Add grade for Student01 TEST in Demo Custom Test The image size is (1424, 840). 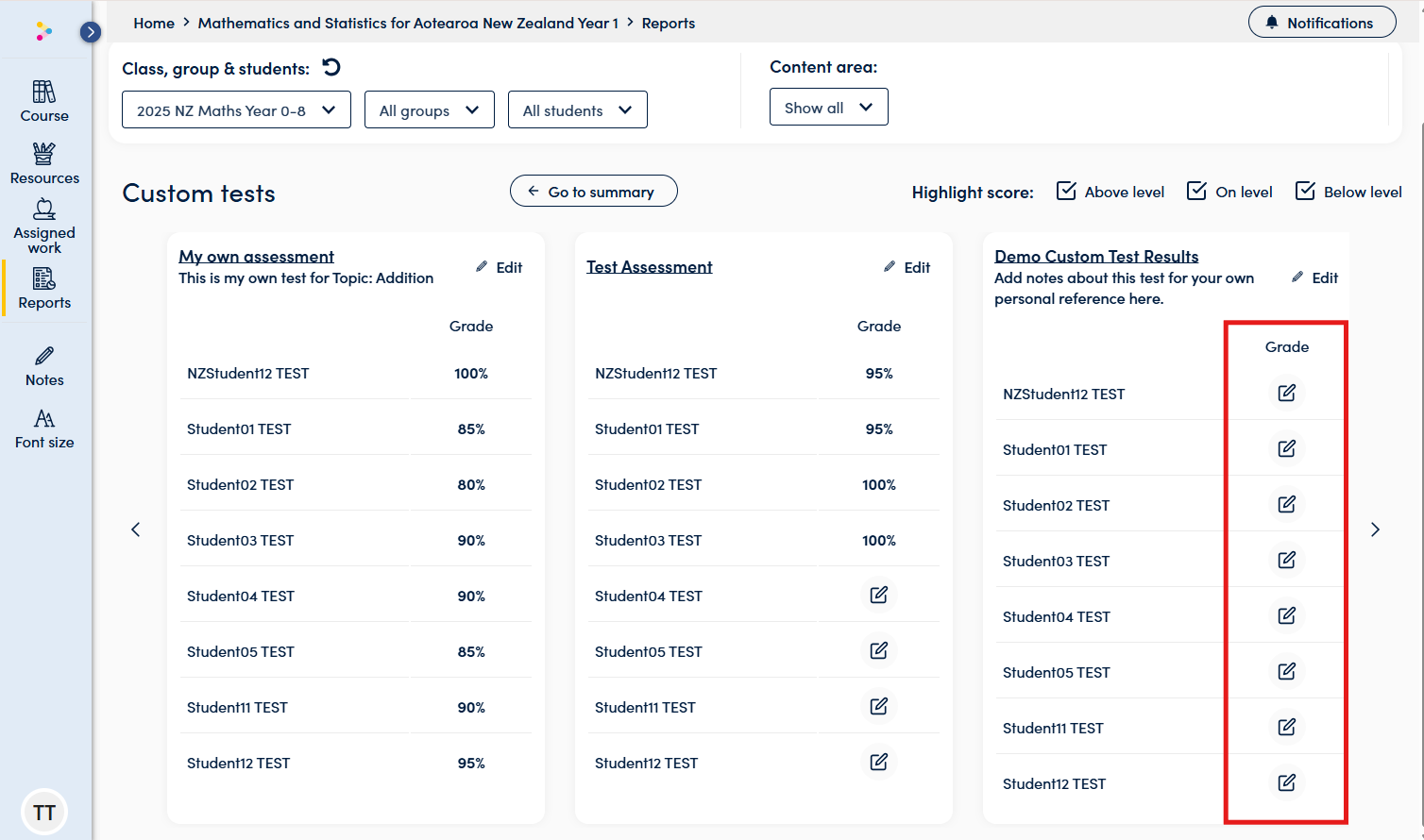1287,448
